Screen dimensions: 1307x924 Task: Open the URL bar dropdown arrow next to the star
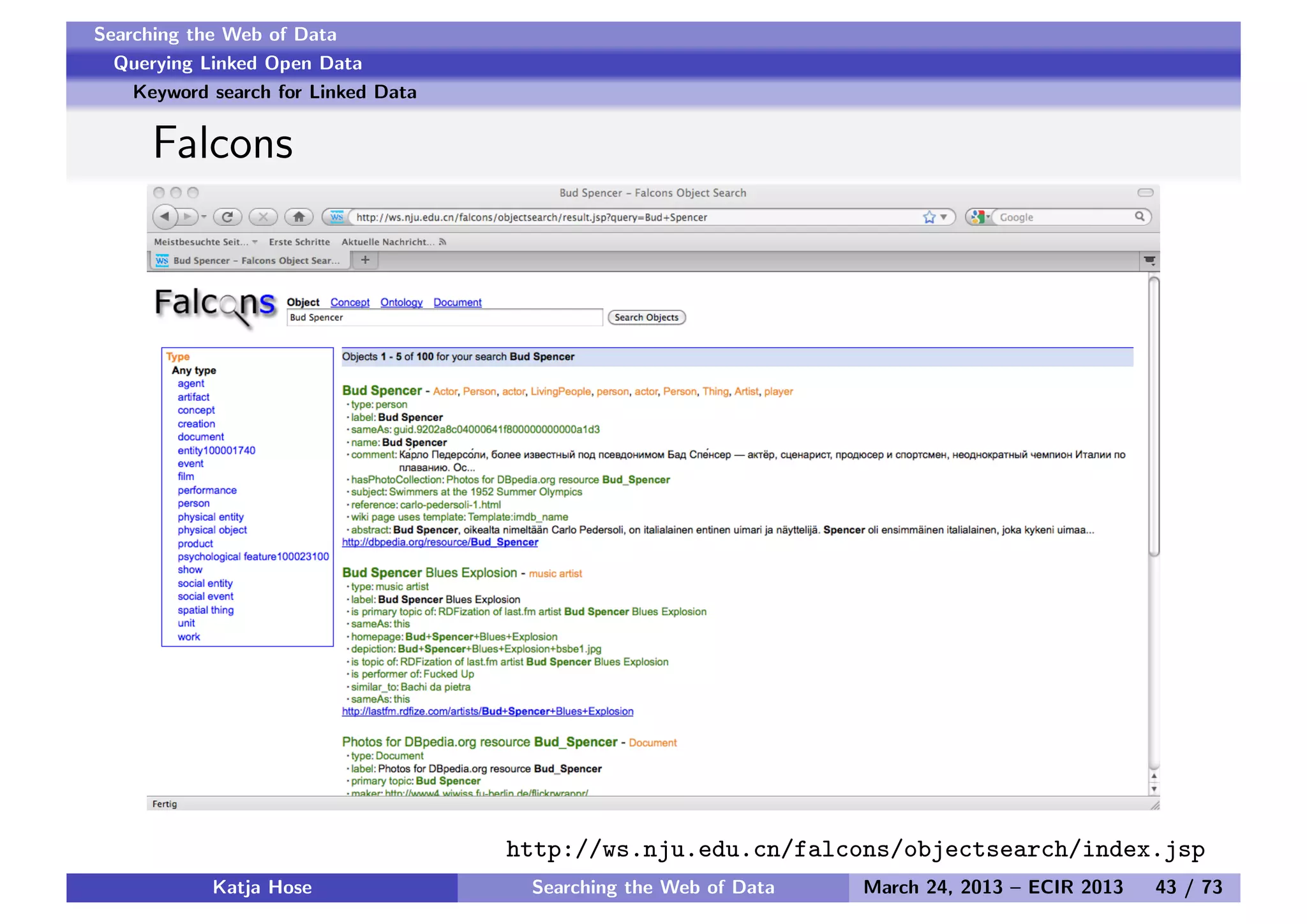click(x=944, y=217)
